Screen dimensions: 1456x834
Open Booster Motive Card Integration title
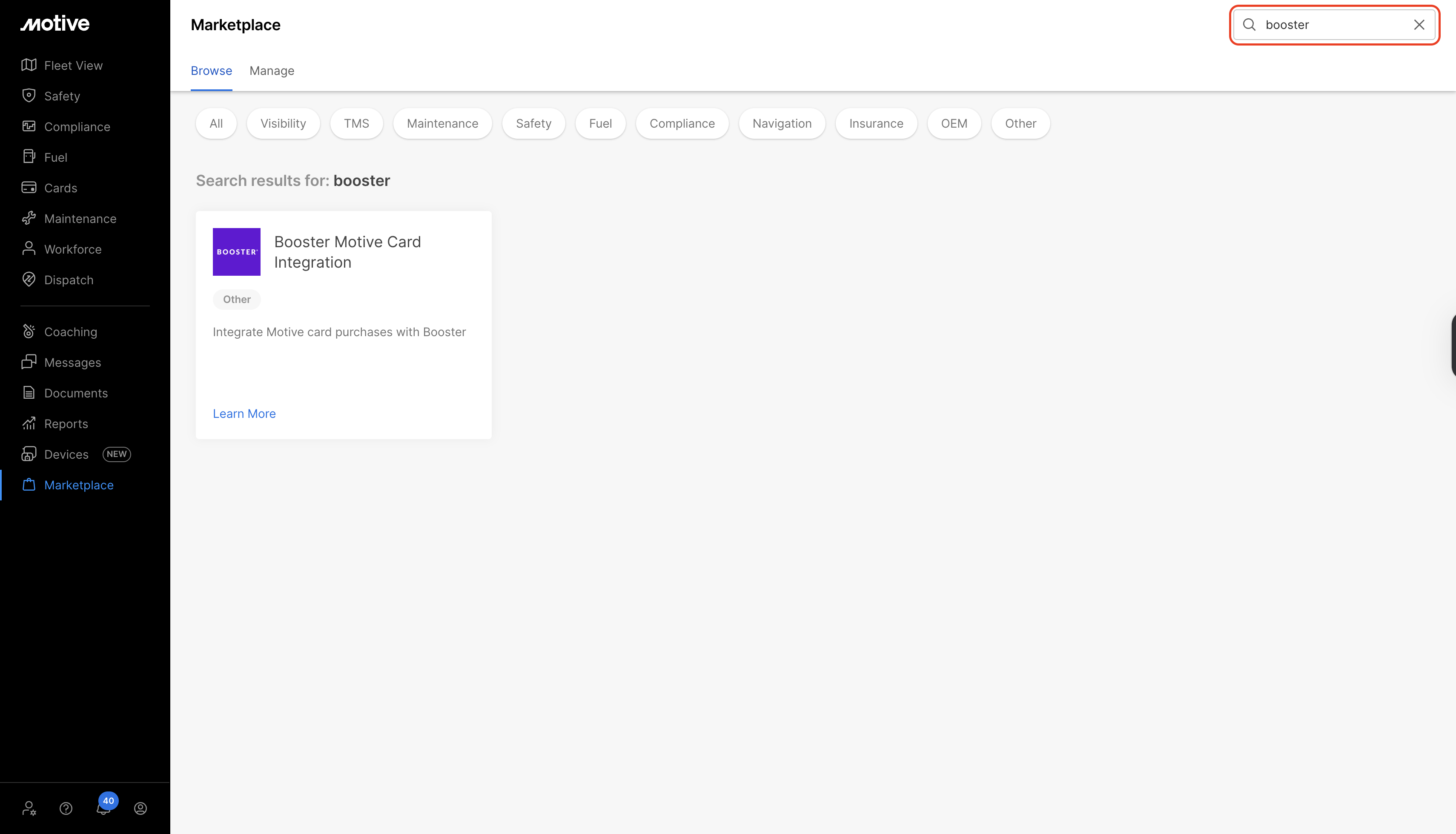[347, 252]
